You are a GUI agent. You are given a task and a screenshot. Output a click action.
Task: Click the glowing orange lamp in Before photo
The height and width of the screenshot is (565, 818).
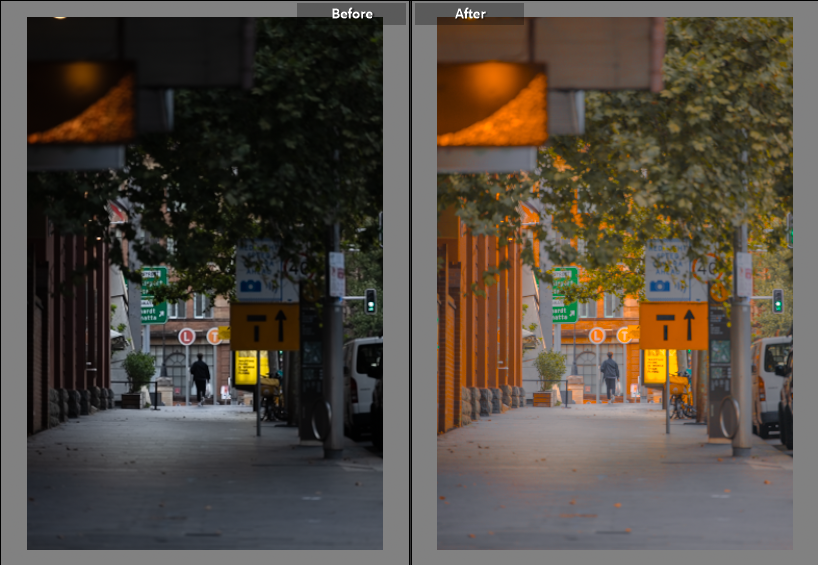tap(82, 103)
